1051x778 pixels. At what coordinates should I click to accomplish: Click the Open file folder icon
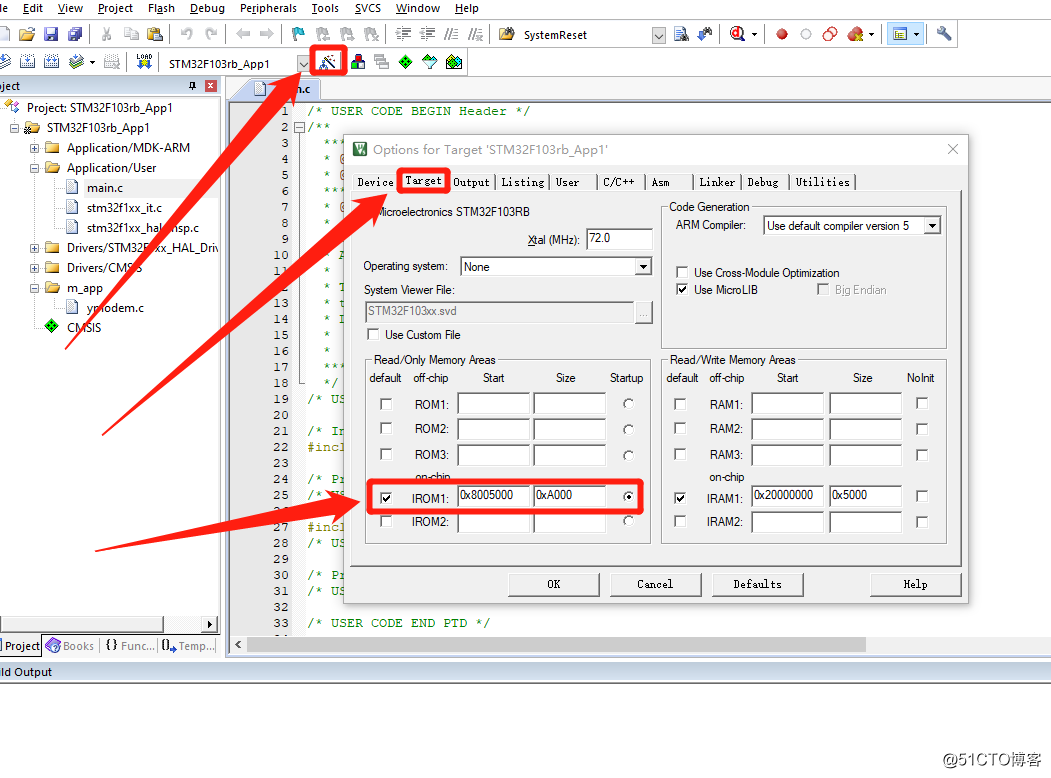pos(27,34)
